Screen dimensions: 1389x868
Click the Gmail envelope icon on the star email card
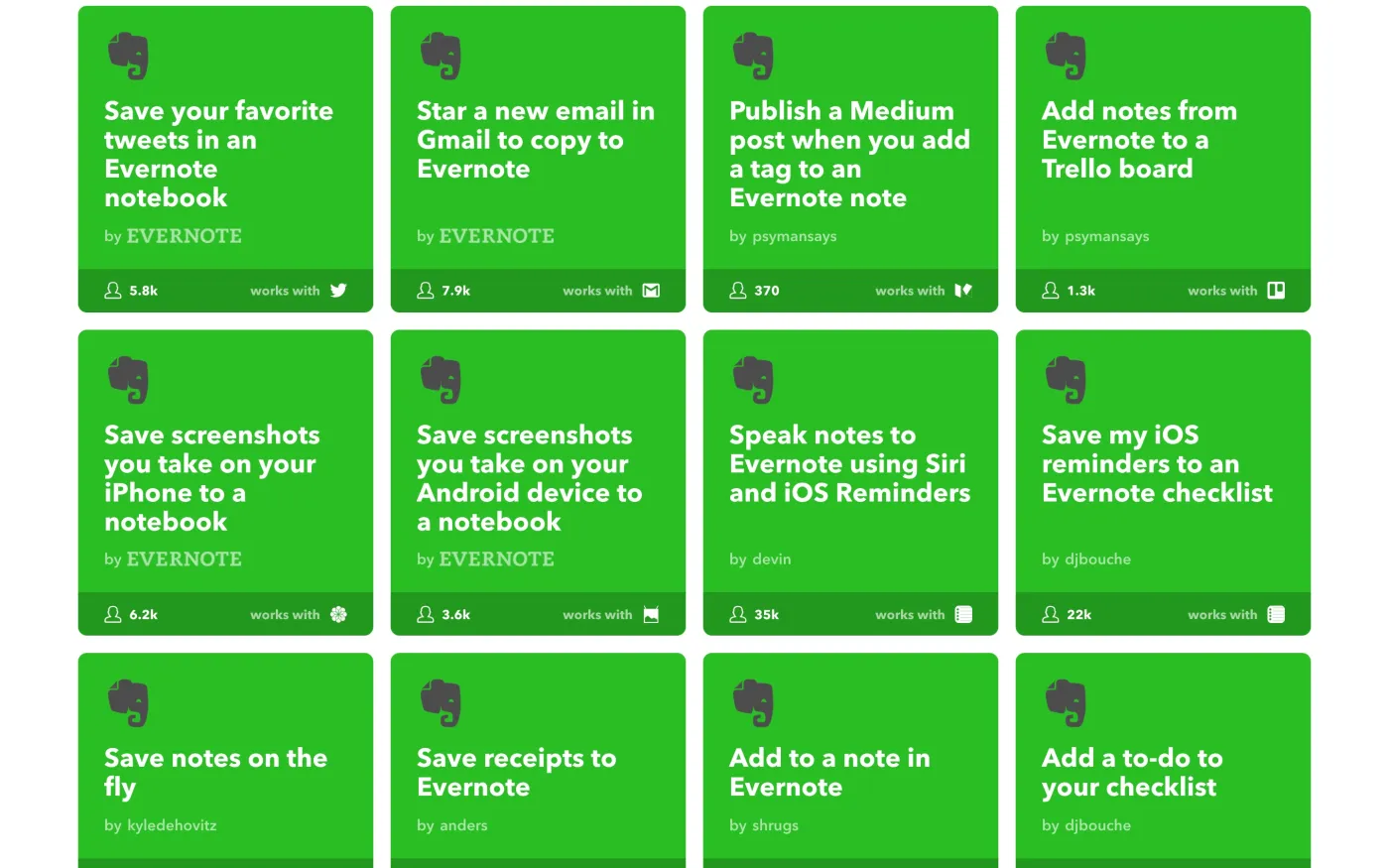(x=651, y=291)
